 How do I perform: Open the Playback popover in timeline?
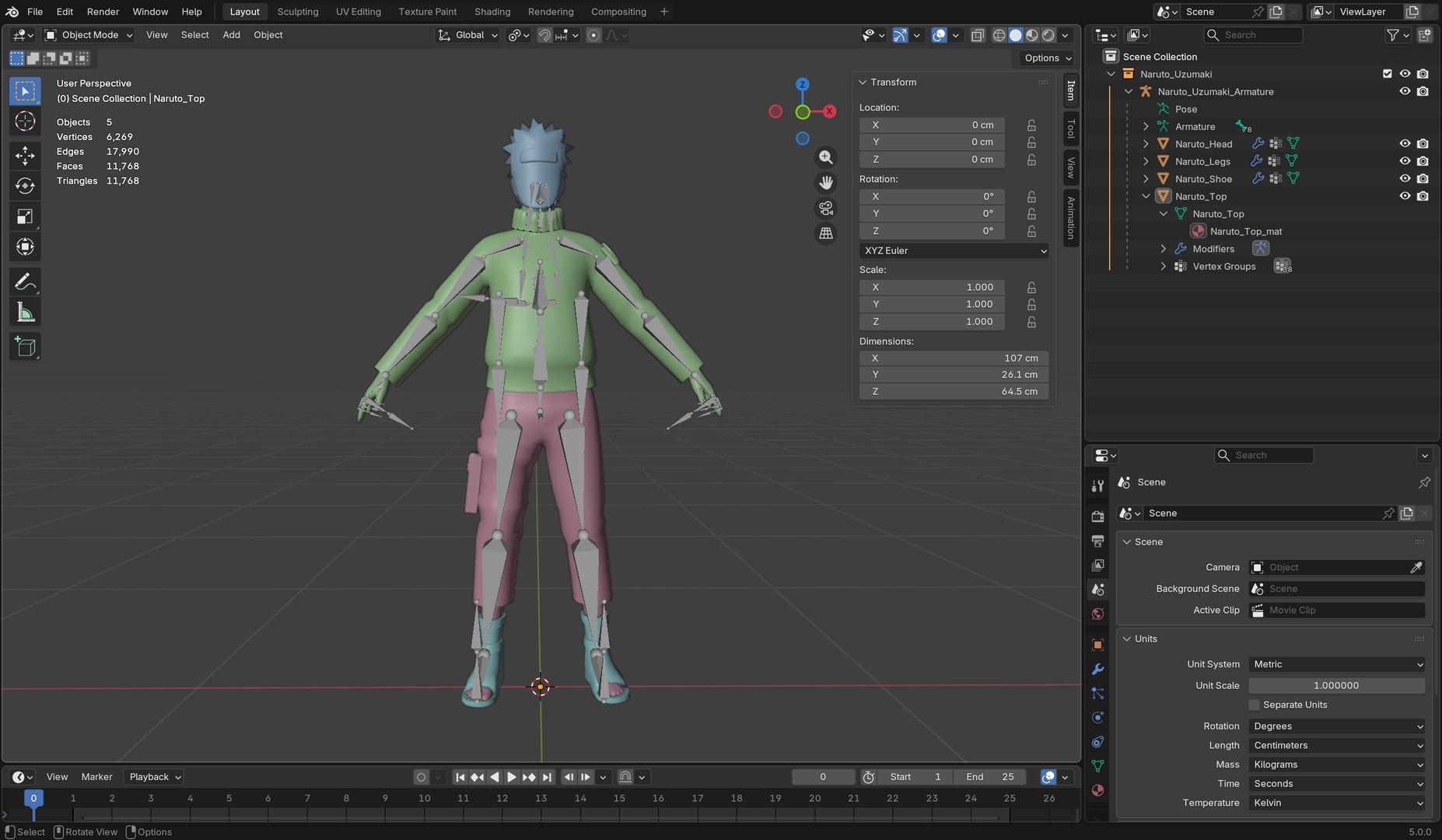[x=155, y=777]
